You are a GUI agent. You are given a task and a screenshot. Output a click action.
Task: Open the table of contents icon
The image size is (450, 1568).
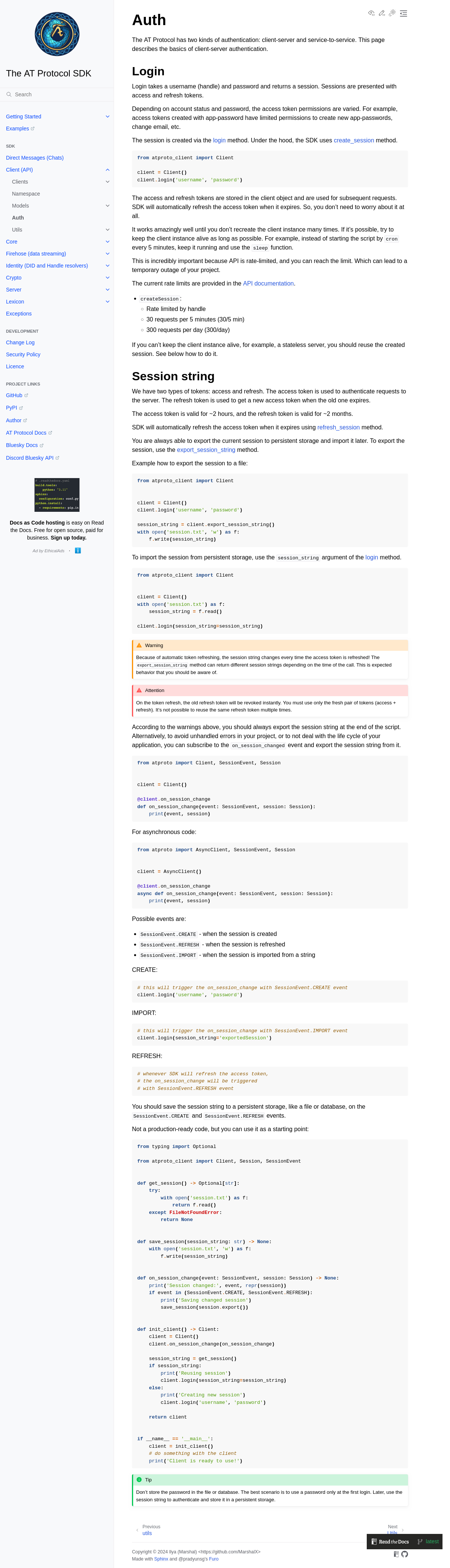click(x=403, y=13)
